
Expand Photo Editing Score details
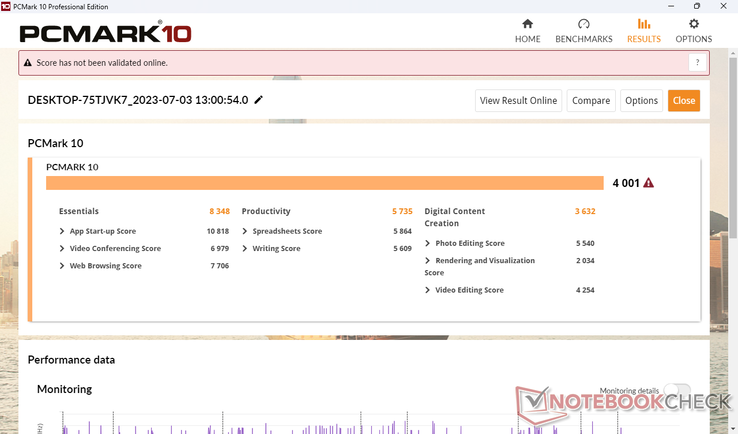click(427, 243)
